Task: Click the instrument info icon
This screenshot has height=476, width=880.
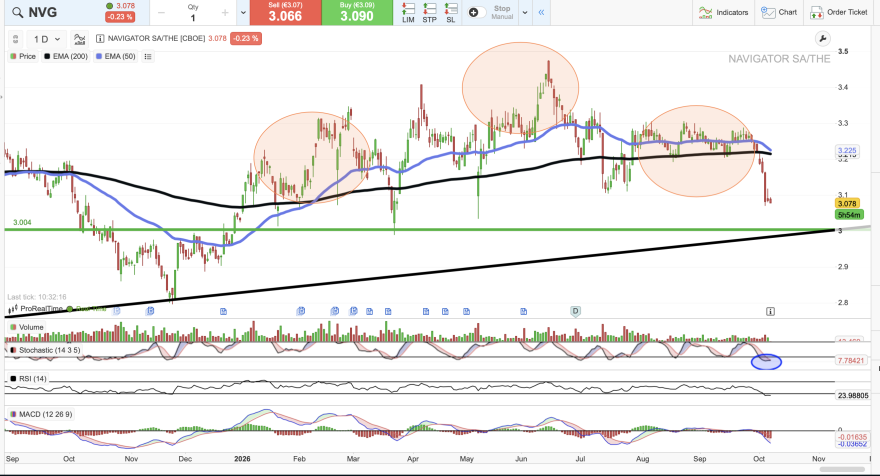Action: 100,39
